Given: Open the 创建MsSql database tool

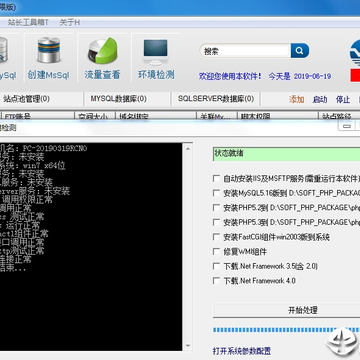Looking at the screenshot, I should 49,57.
